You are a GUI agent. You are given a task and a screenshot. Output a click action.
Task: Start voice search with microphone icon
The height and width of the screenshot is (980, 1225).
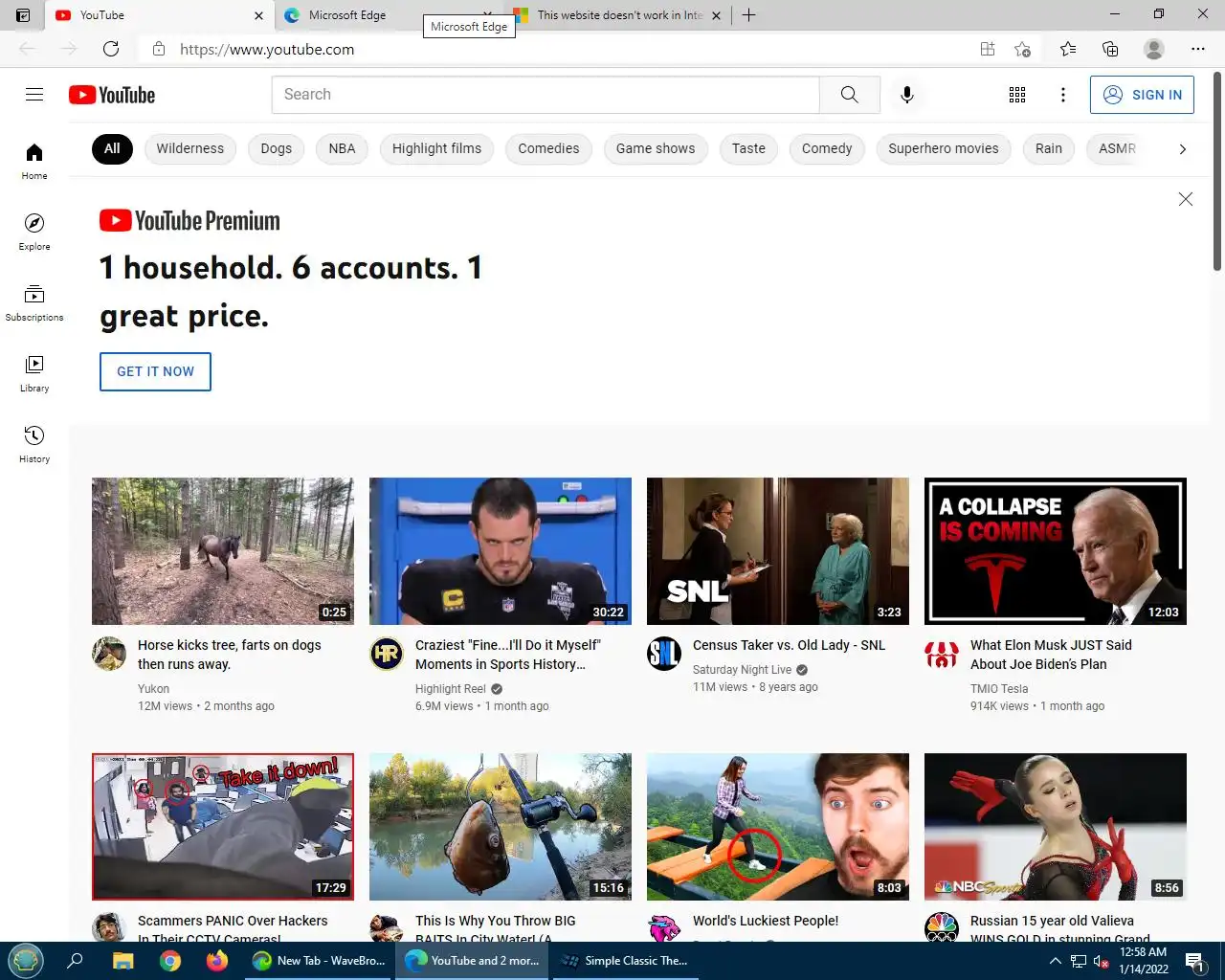[907, 95]
